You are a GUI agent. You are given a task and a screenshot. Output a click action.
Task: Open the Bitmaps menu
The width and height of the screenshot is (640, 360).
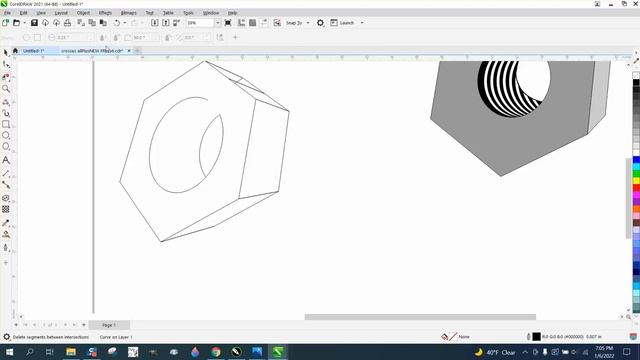tap(129, 13)
